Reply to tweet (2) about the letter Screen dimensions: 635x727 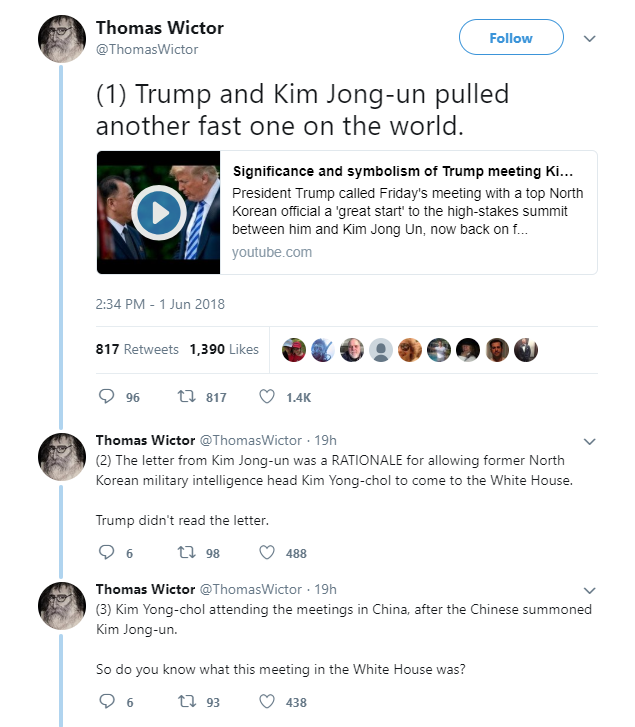tap(107, 552)
